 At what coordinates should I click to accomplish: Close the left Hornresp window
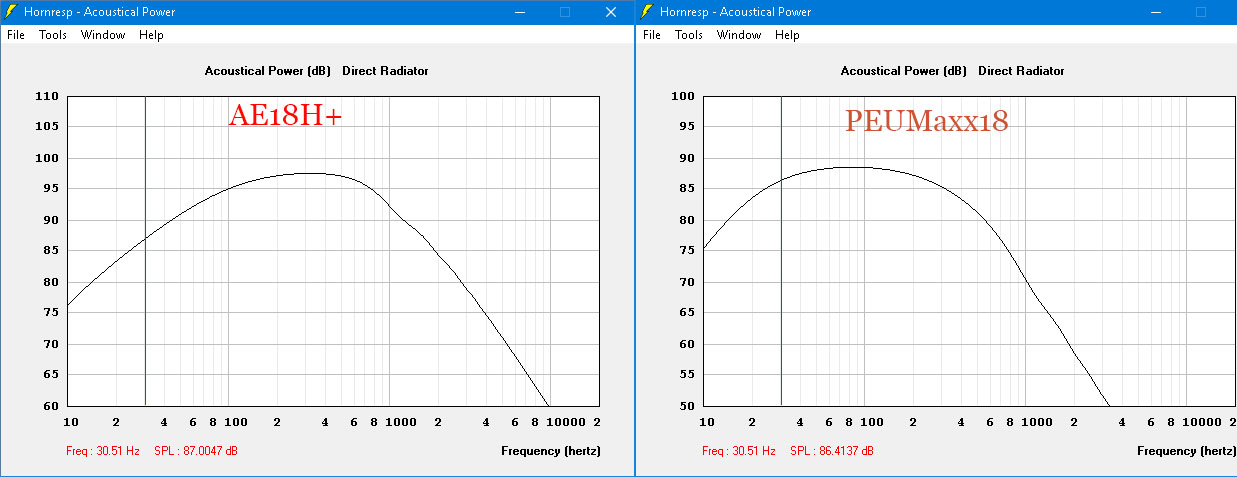tap(611, 12)
